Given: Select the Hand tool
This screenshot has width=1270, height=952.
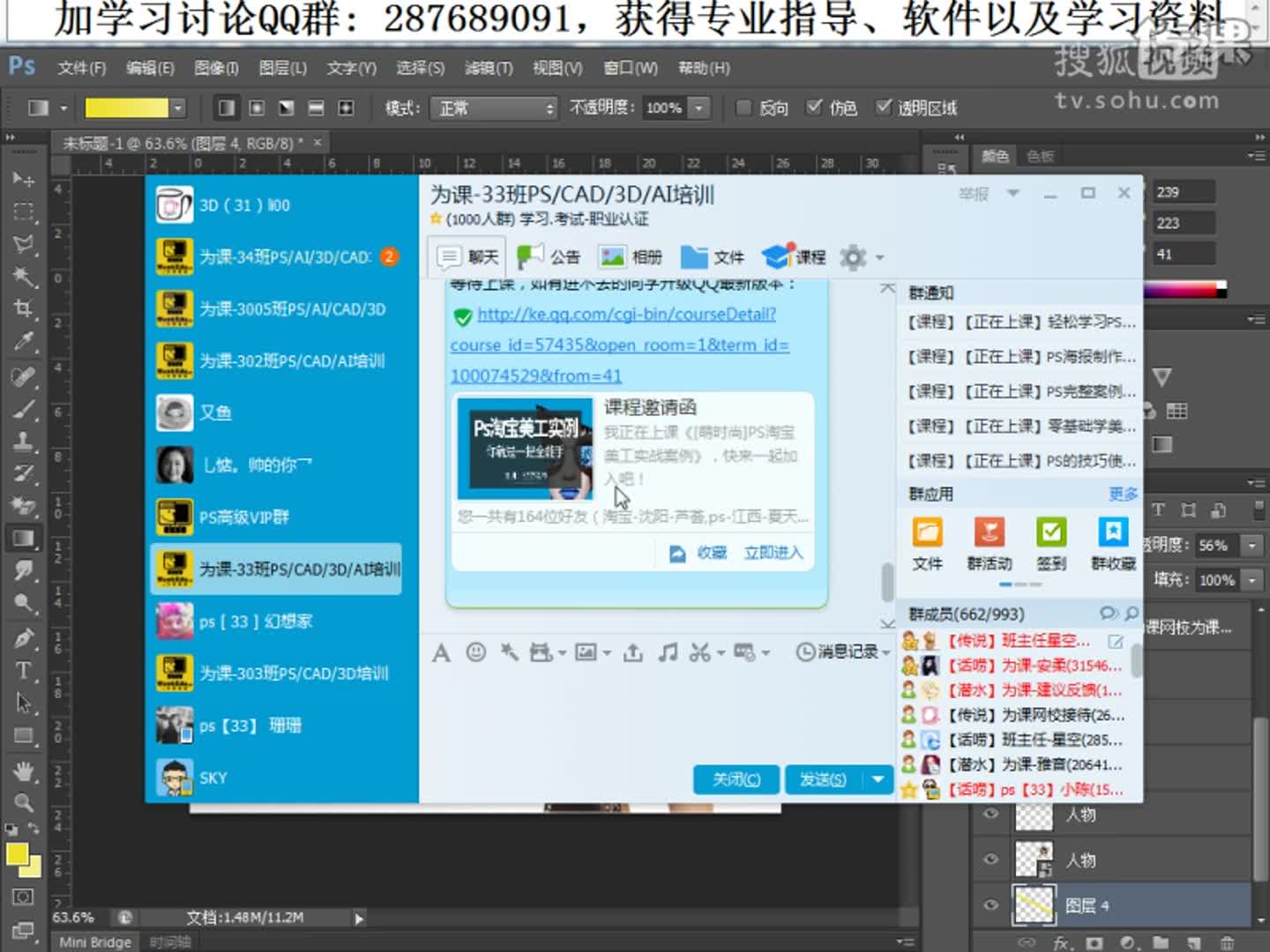Looking at the screenshot, I should (24, 770).
